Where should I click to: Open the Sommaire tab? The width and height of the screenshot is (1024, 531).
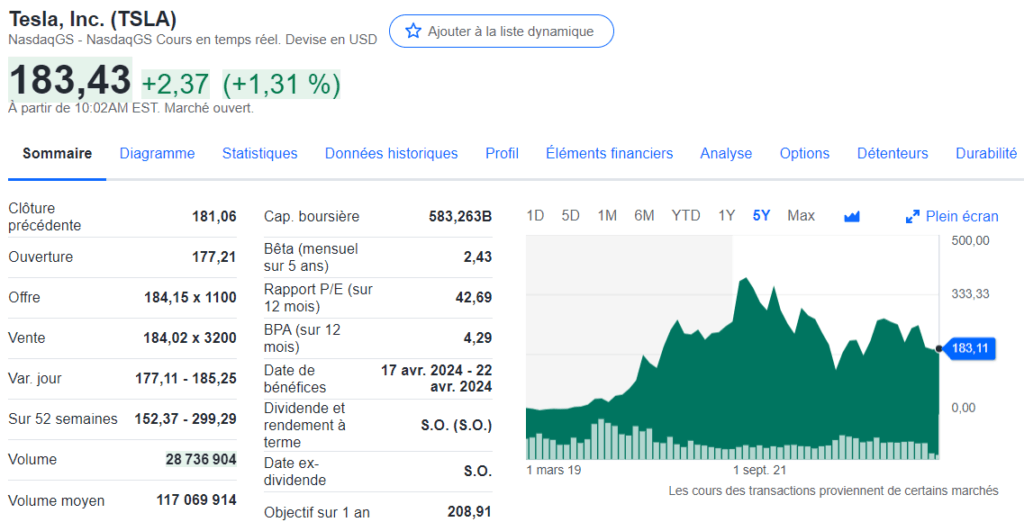tap(57, 153)
